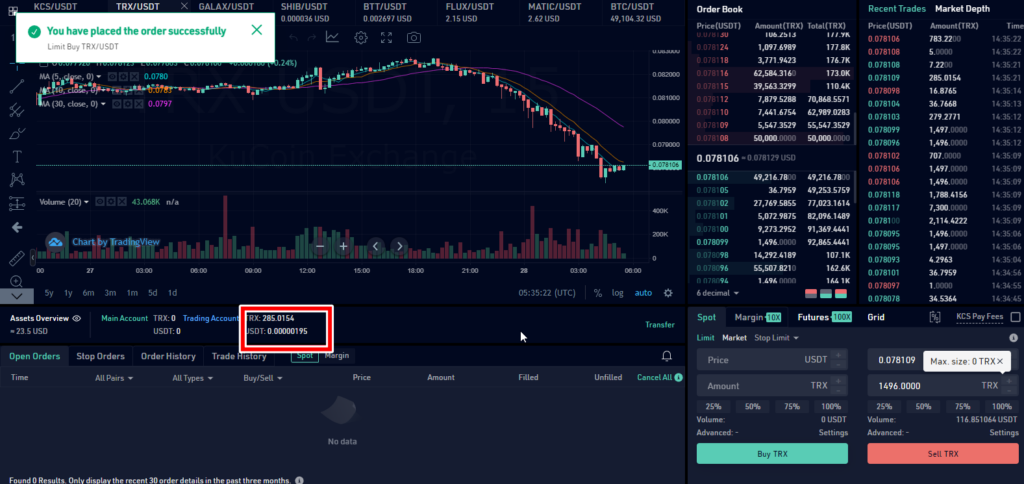
Task: Toggle Assets Overview visibility eye
Action: (x=78, y=318)
